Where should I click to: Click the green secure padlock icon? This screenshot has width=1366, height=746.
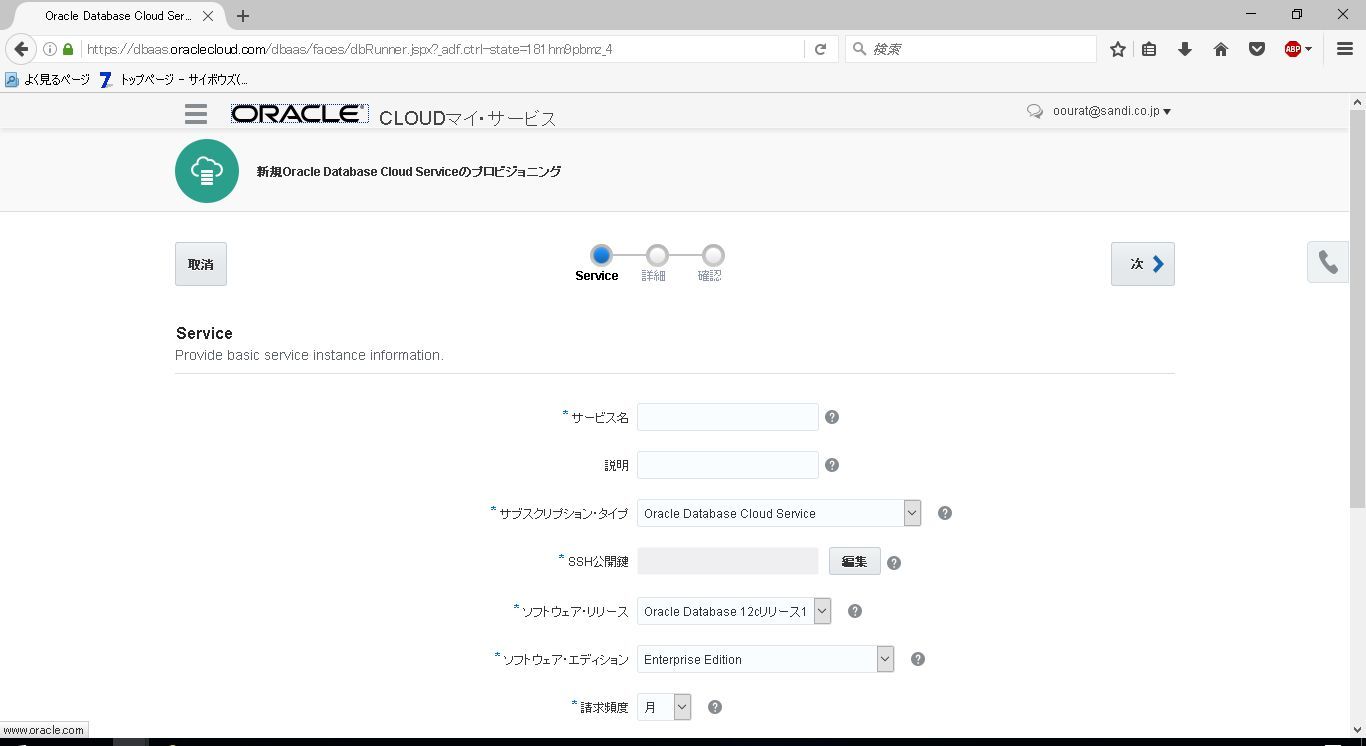[68, 49]
